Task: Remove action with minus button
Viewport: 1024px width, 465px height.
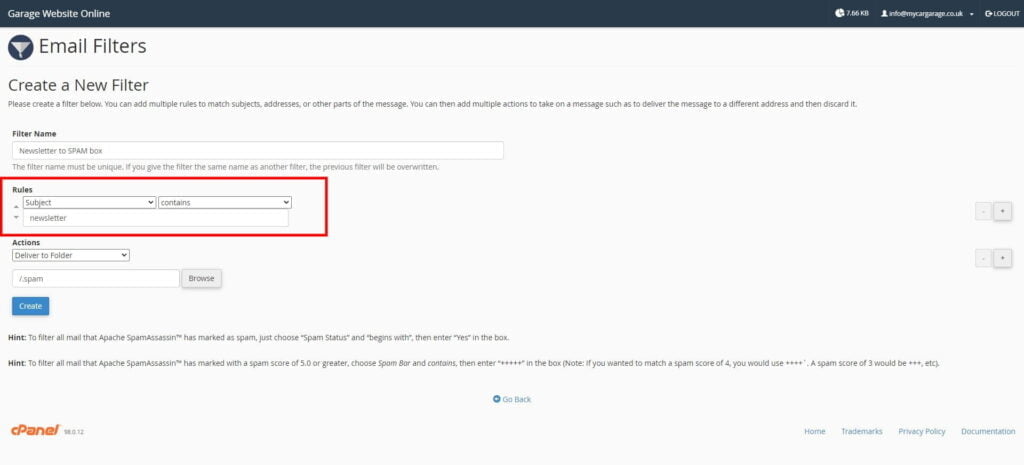Action: coord(983,258)
